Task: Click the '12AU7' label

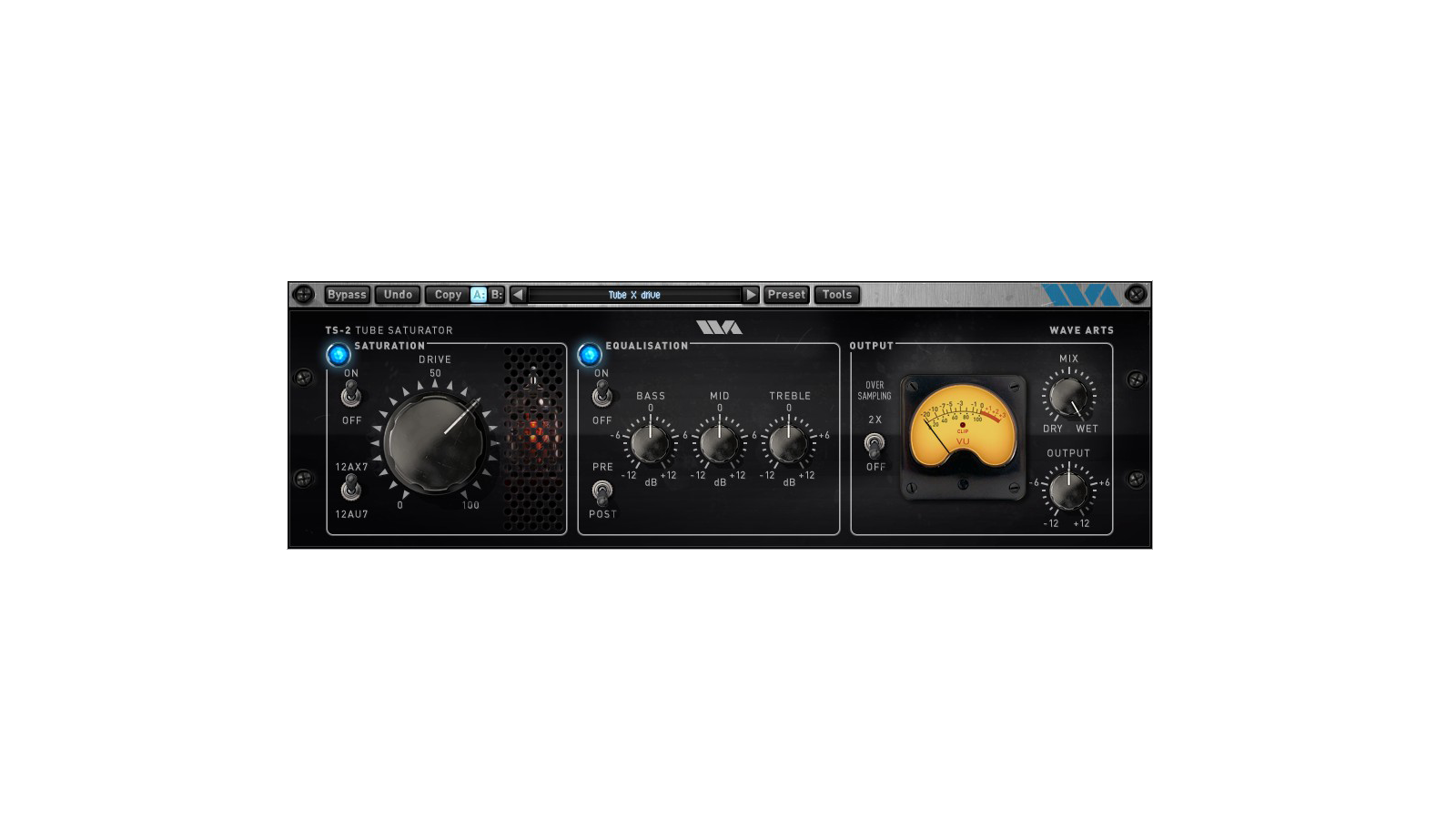Action: 351,514
